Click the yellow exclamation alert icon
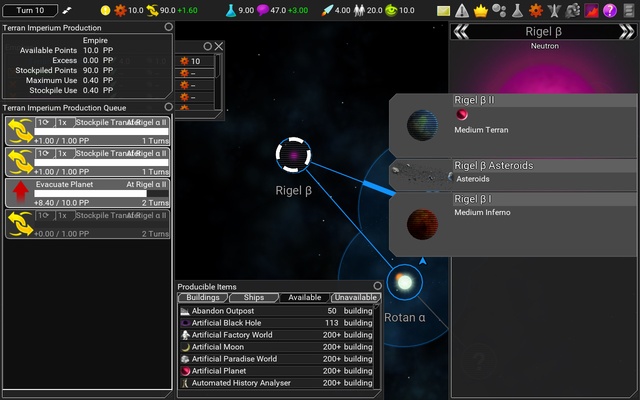Viewport: 640px width, 400px height. coord(105,11)
